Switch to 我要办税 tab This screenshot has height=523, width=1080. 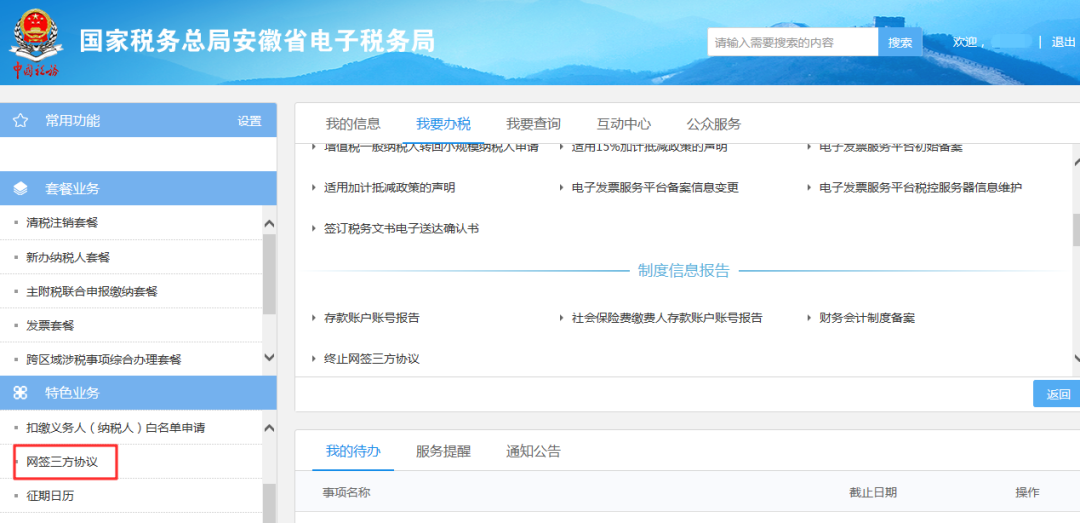pos(444,124)
